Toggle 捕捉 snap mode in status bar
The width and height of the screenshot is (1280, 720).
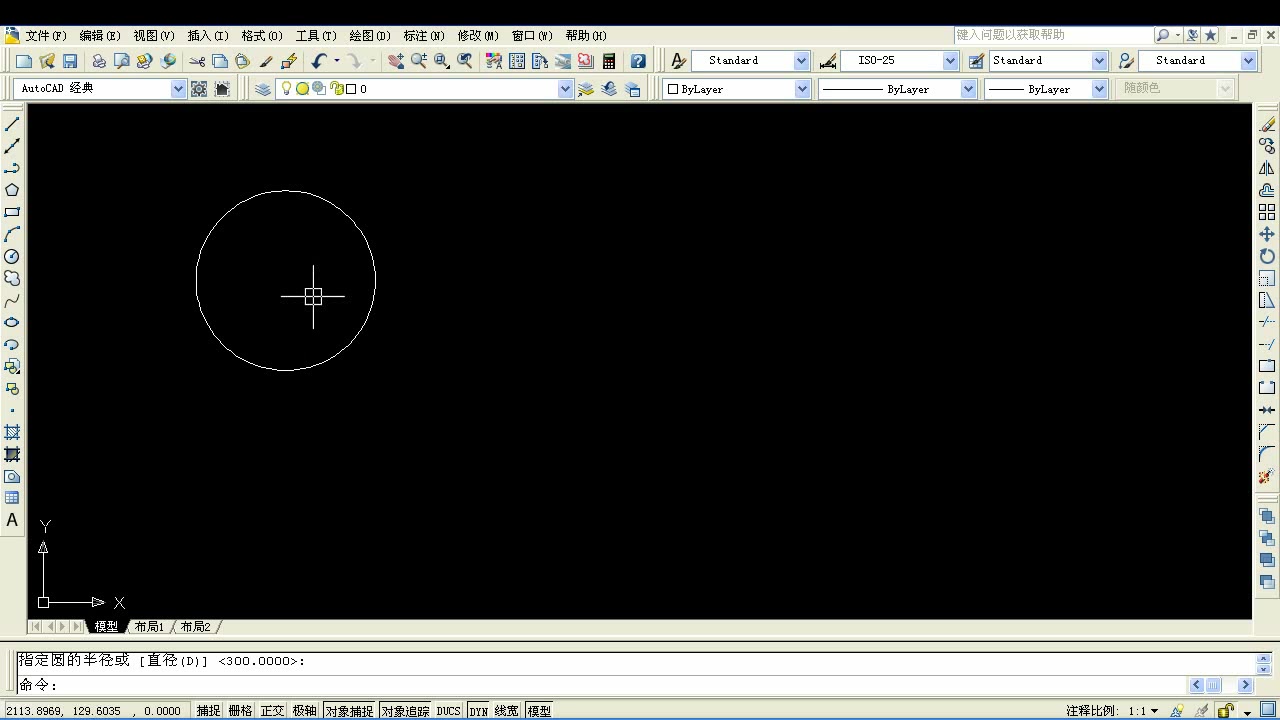pos(208,711)
